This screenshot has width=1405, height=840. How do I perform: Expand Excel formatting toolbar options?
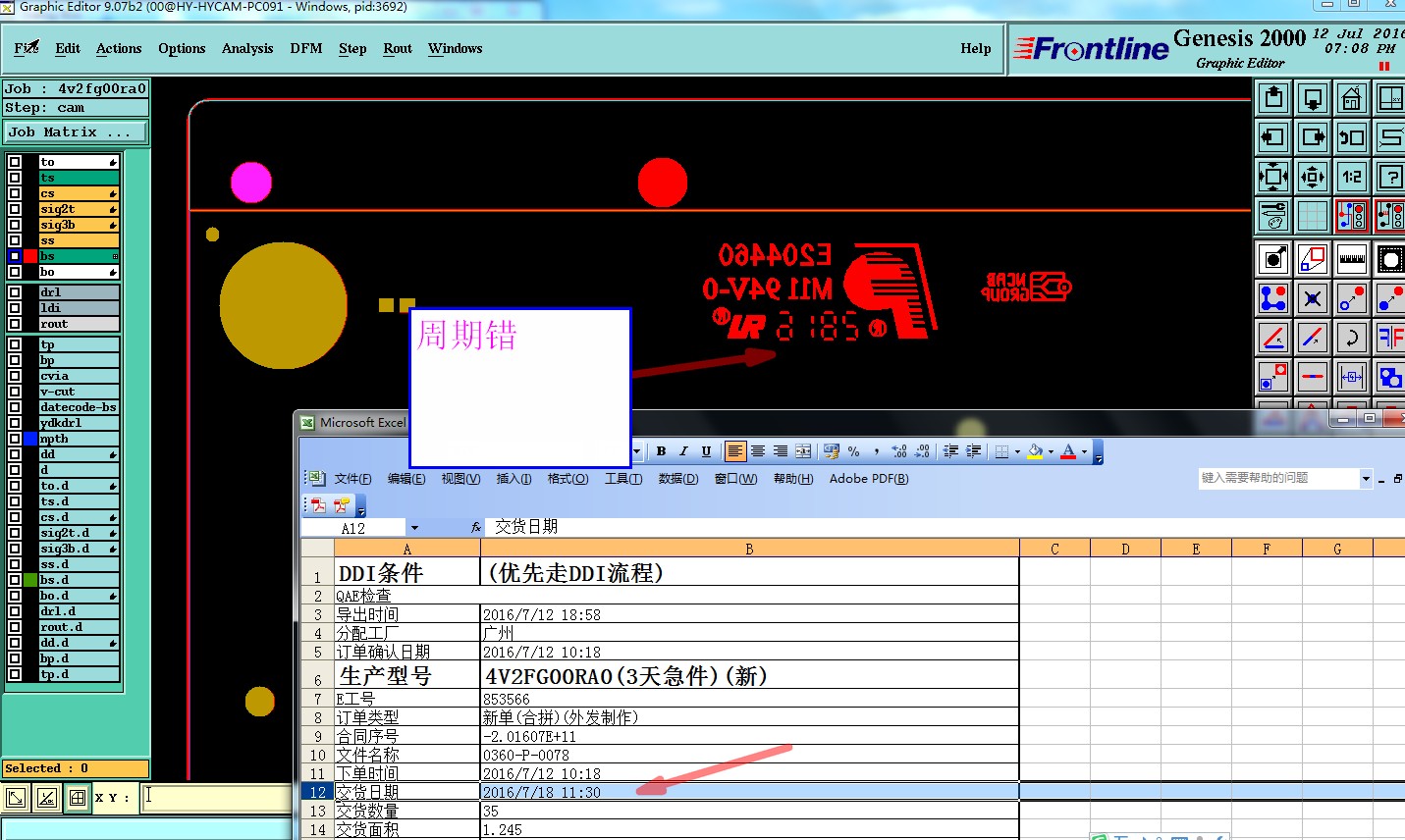pos(1098,452)
